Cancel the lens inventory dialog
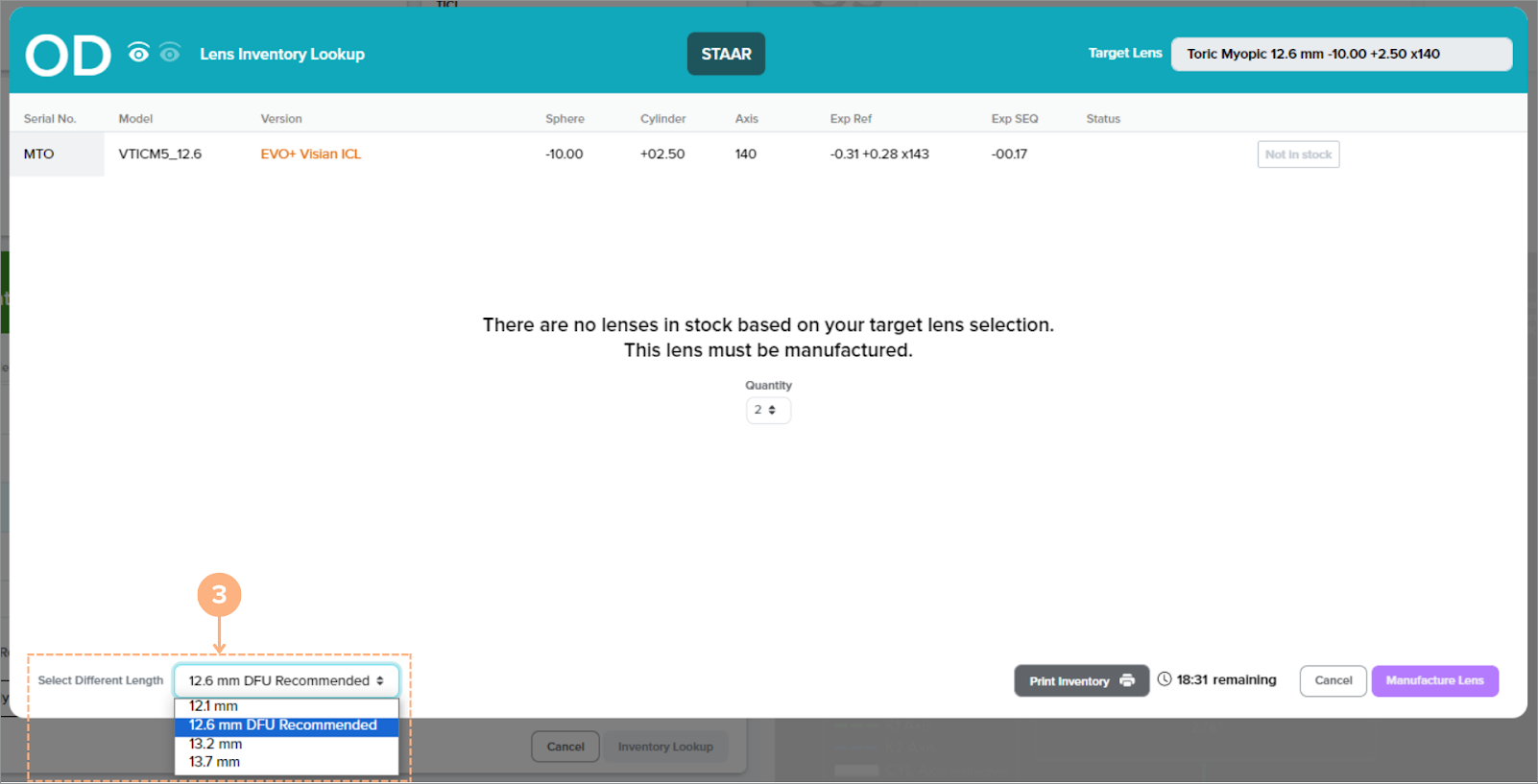Image resolution: width=1538 pixels, height=784 pixels. (x=1333, y=680)
